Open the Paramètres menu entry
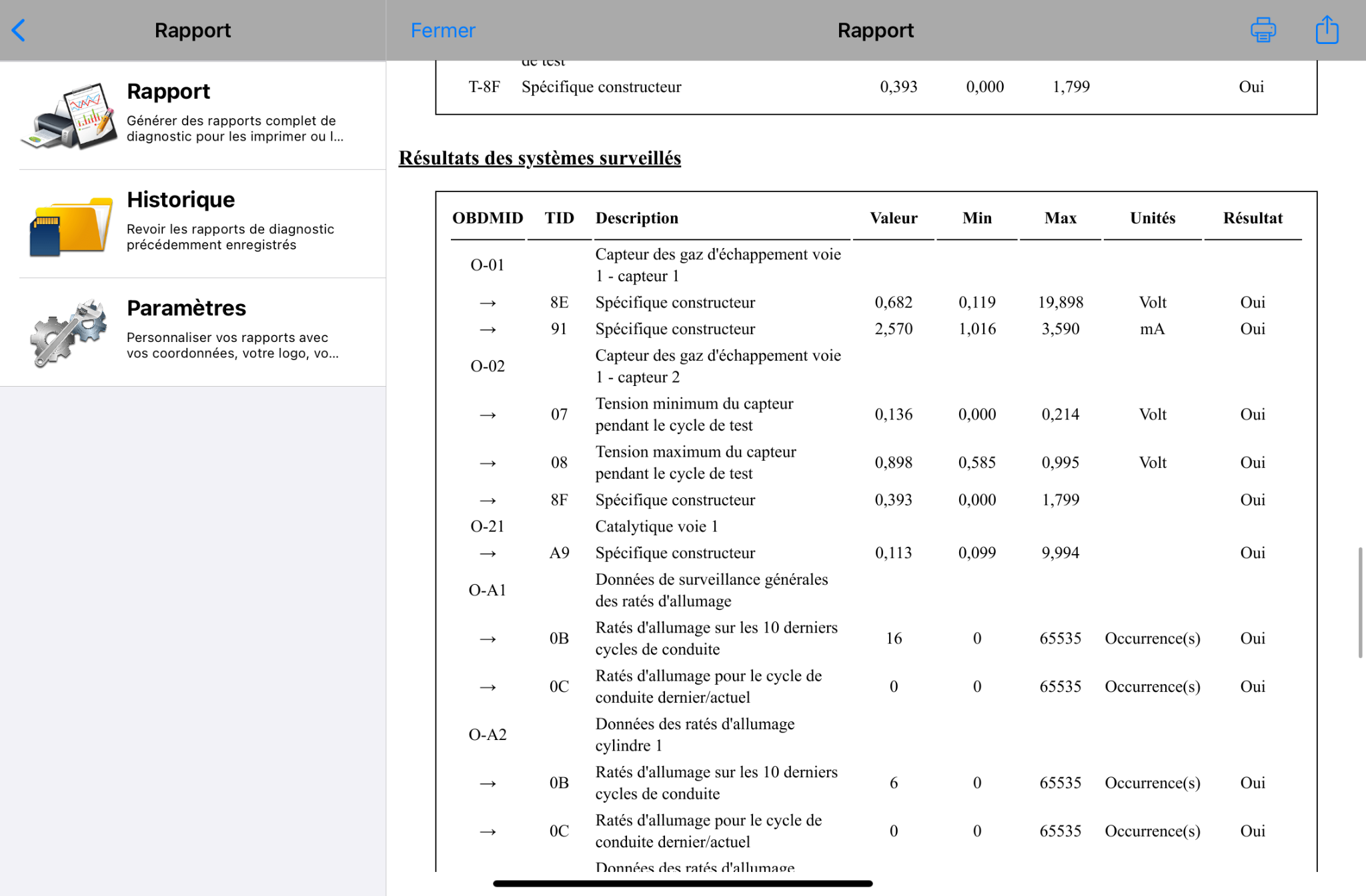 click(x=193, y=332)
